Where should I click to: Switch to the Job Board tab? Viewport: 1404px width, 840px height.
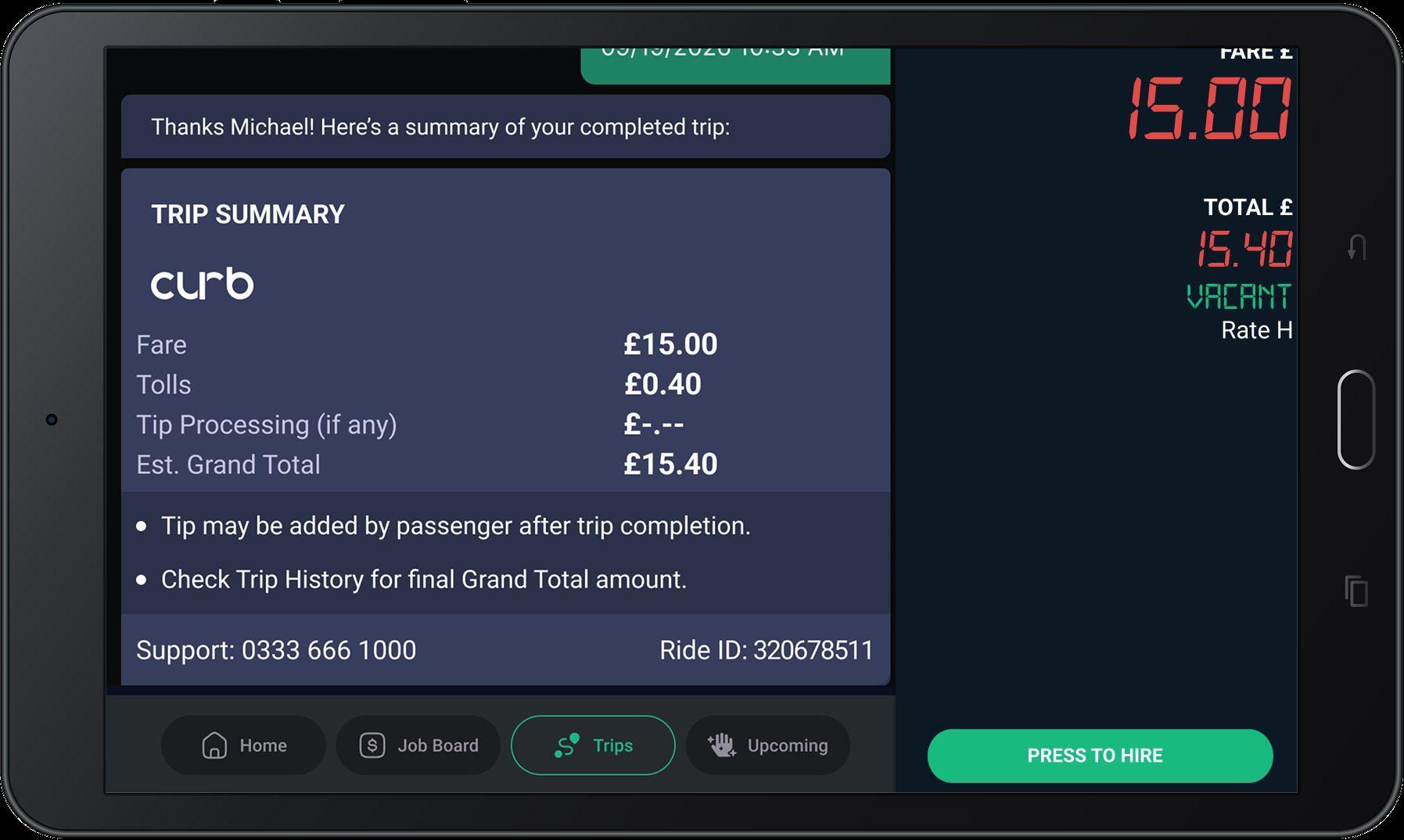point(437,746)
